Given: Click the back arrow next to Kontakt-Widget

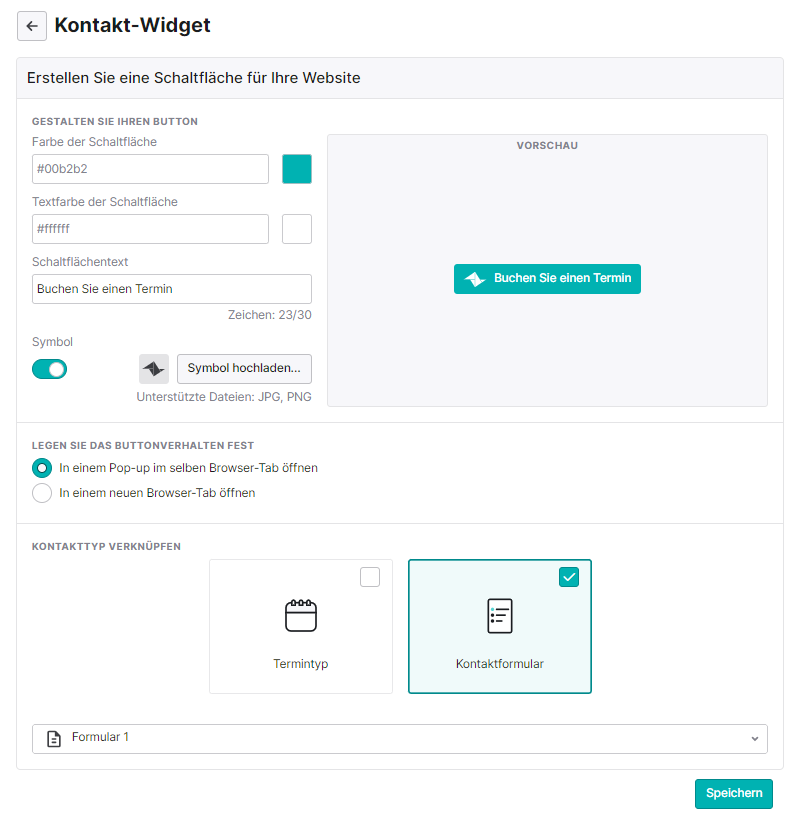Looking at the screenshot, I should [x=32, y=26].
